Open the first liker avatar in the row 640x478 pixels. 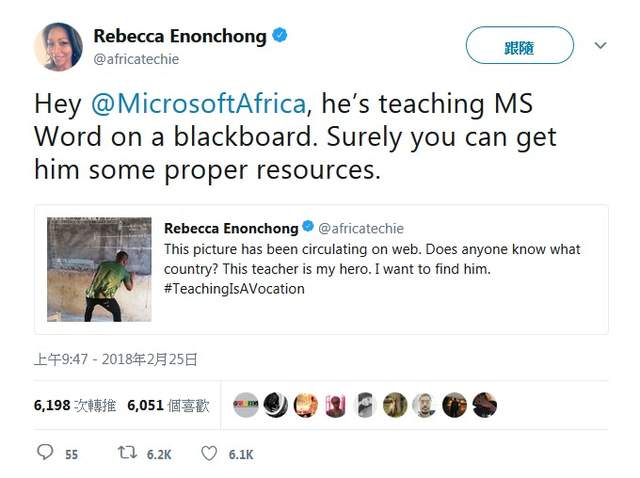245,405
